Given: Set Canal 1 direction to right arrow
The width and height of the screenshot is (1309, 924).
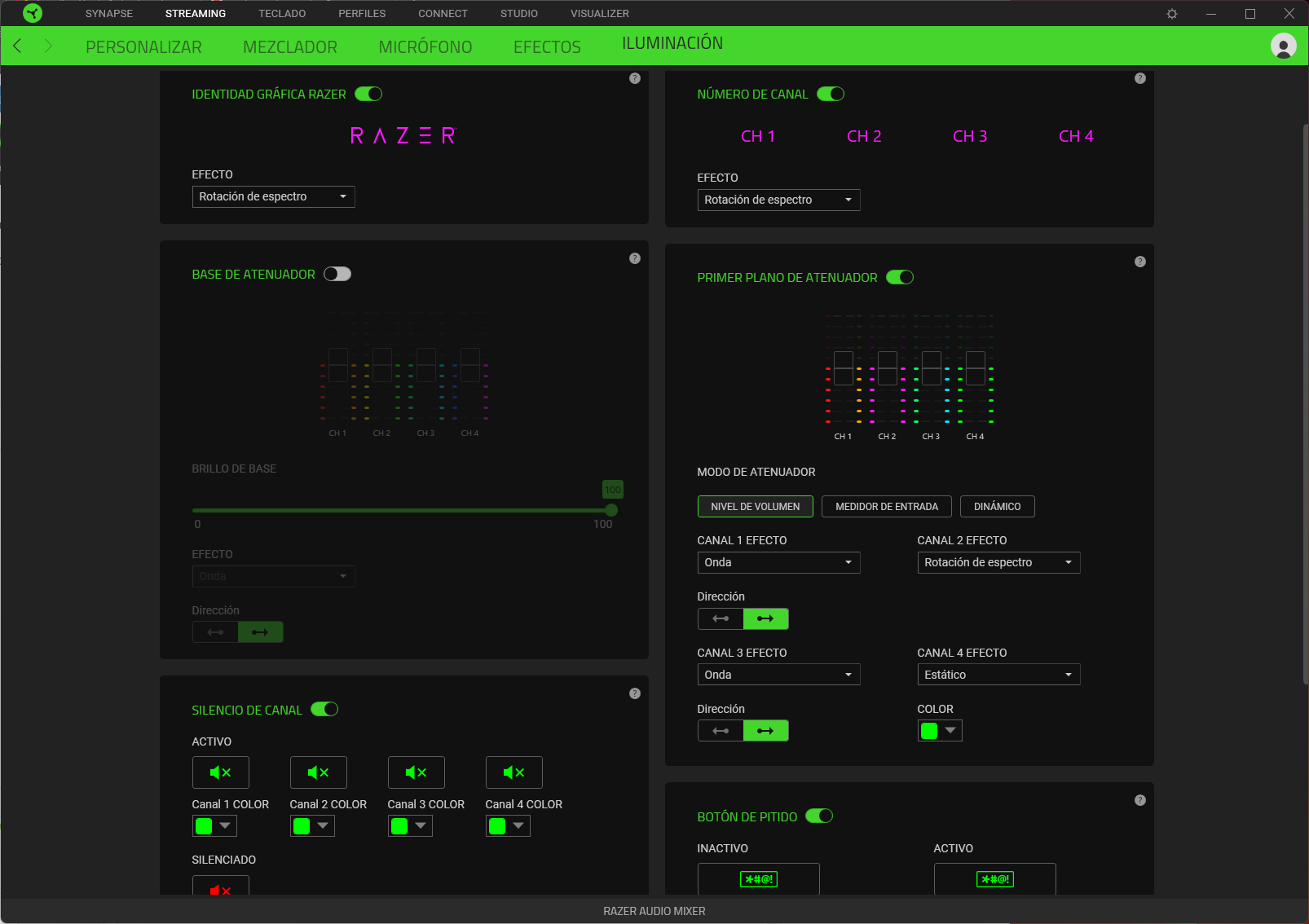Looking at the screenshot, I should 765,618.
